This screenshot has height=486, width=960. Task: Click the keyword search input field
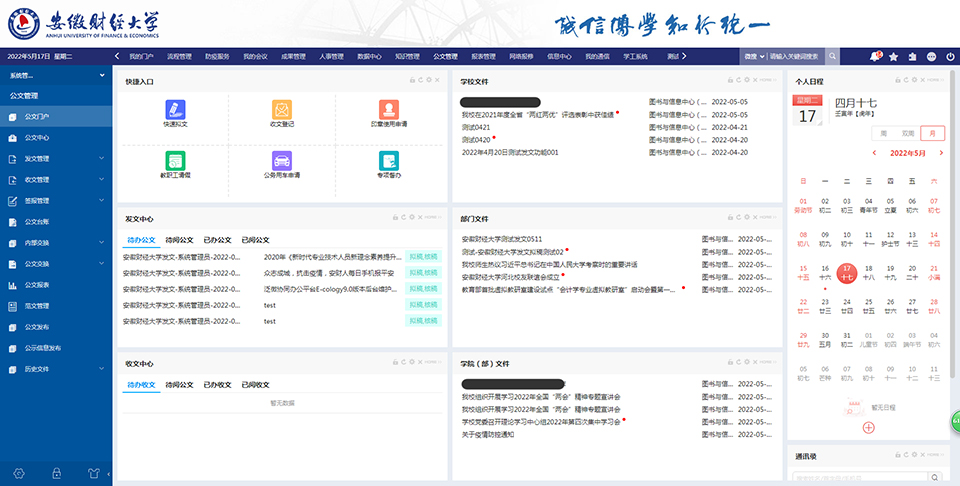point(795,56)
